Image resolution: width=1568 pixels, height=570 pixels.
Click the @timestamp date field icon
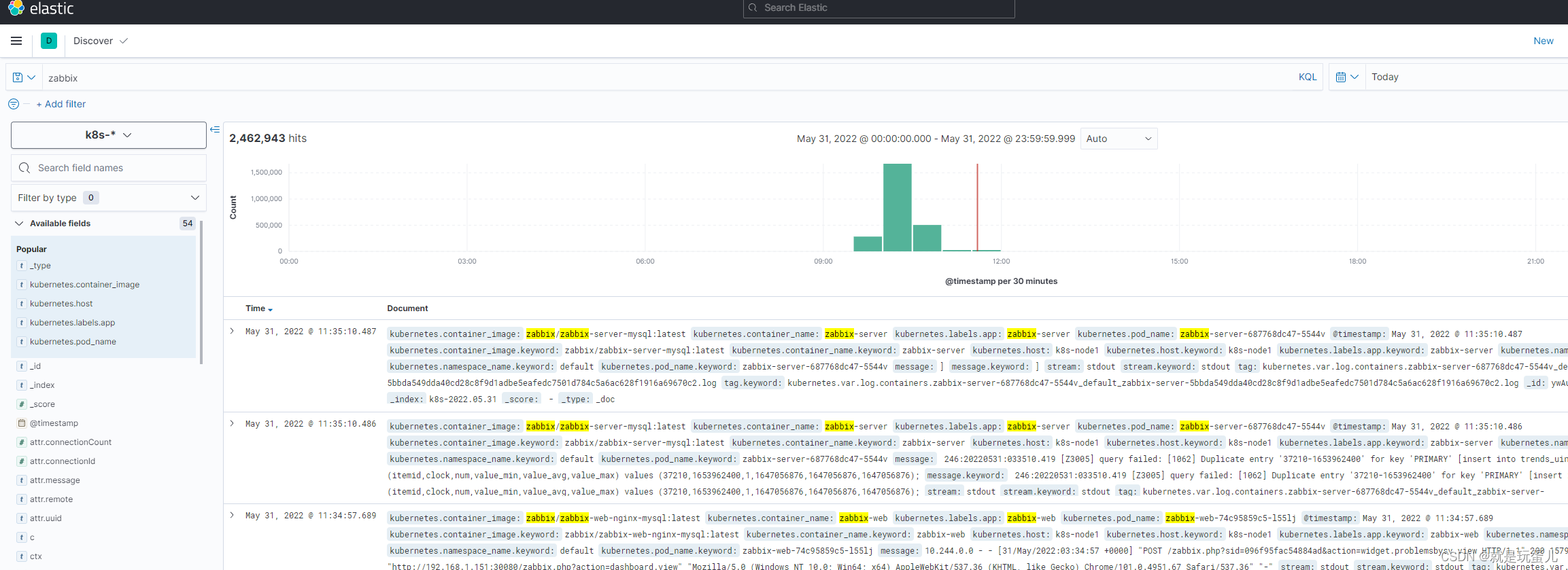(x=22, y=423)
